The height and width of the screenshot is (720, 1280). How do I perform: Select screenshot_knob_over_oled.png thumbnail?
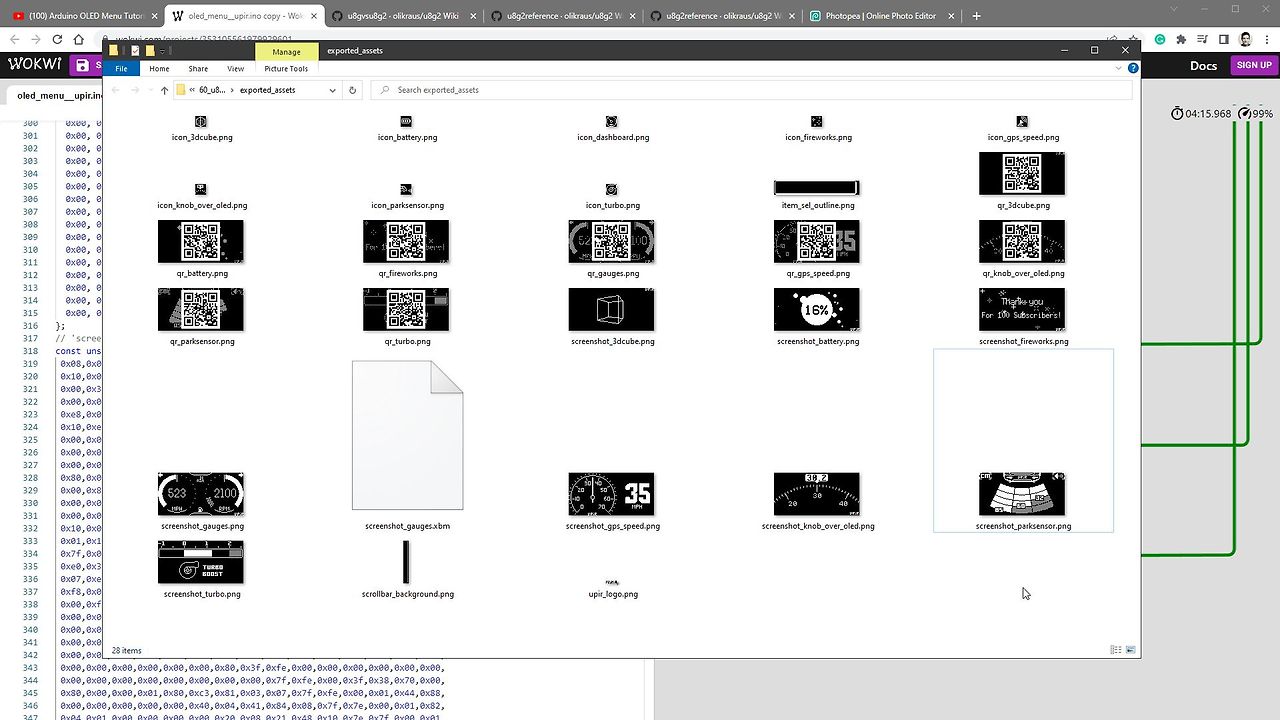point(817,494)
